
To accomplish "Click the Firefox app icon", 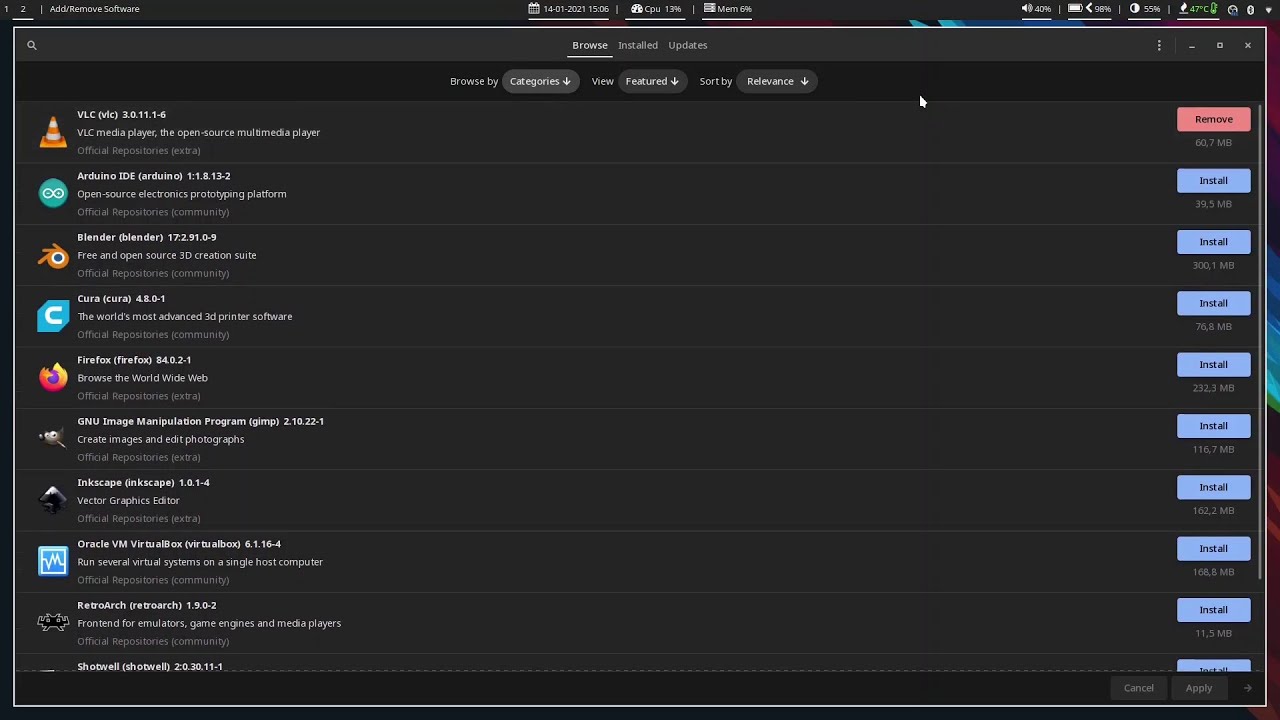I will (x=53, y=377).
